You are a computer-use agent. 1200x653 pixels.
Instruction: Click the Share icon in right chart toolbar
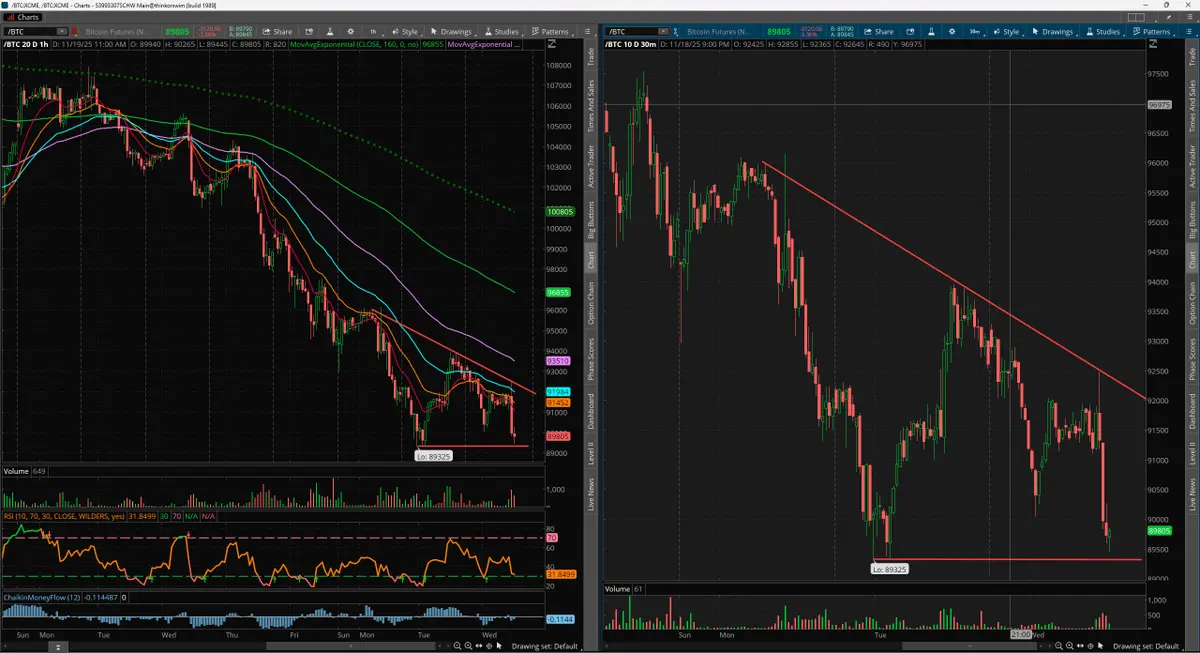coord(878,32)
